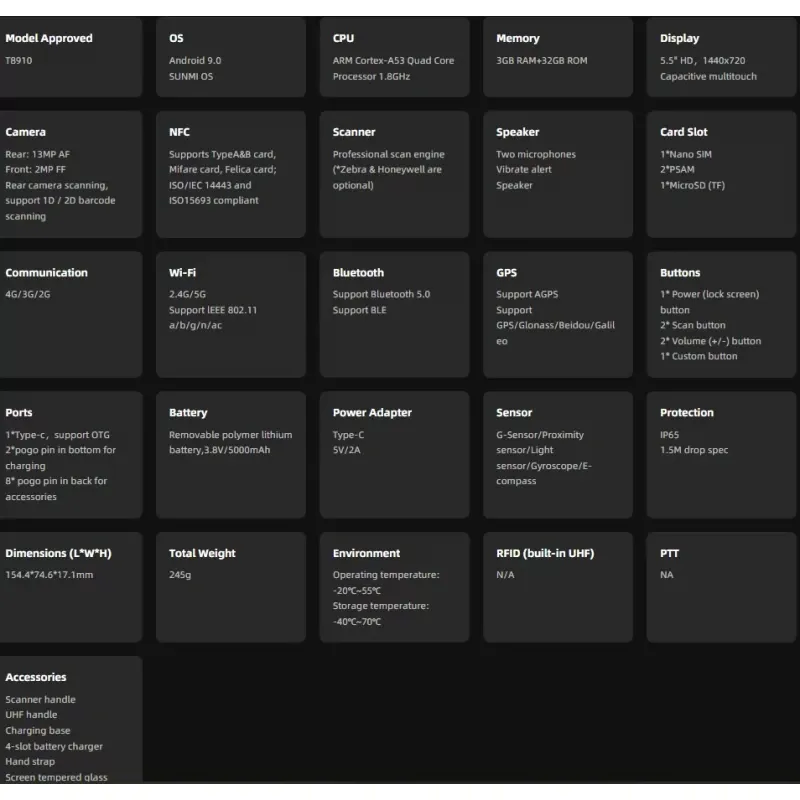Click the Speaker specification card
Screen dimensions: 800x800
point(557,174)
